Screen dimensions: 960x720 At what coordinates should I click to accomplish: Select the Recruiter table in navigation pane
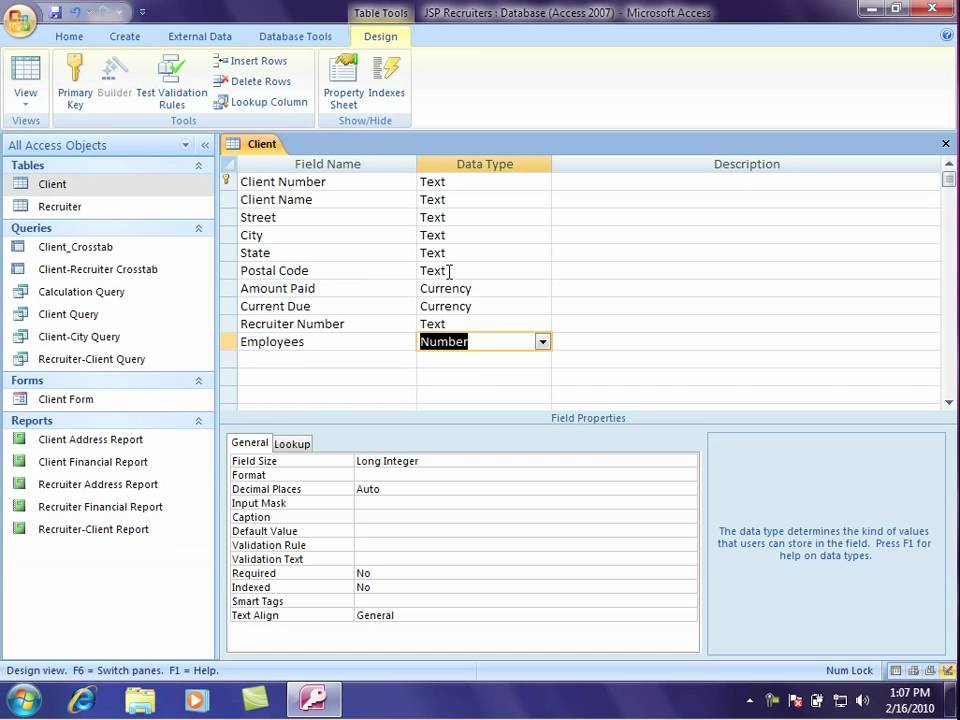click(x=59, y=207)
